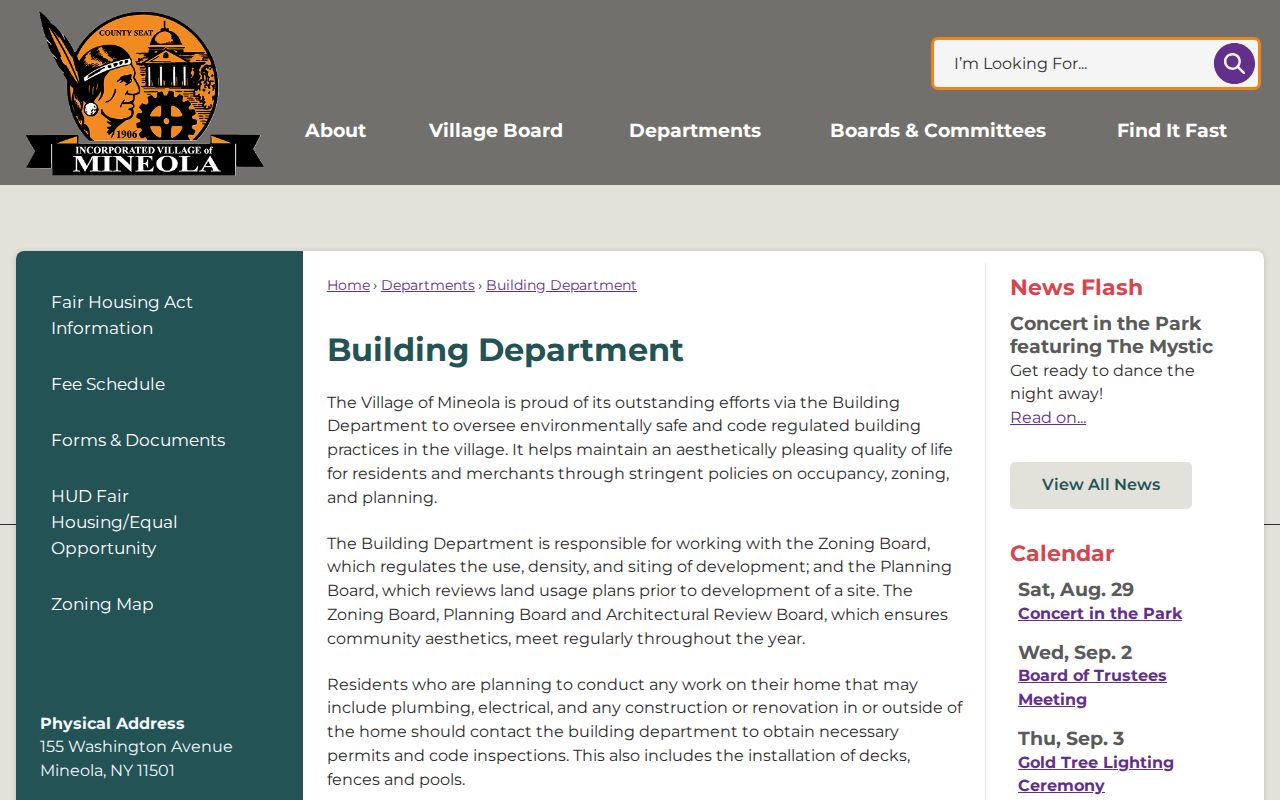Focus the "I'm Looking For..." search field
Image resolution: width=1280 pixels, height=800 pixels.
(x=1073, y=64)
